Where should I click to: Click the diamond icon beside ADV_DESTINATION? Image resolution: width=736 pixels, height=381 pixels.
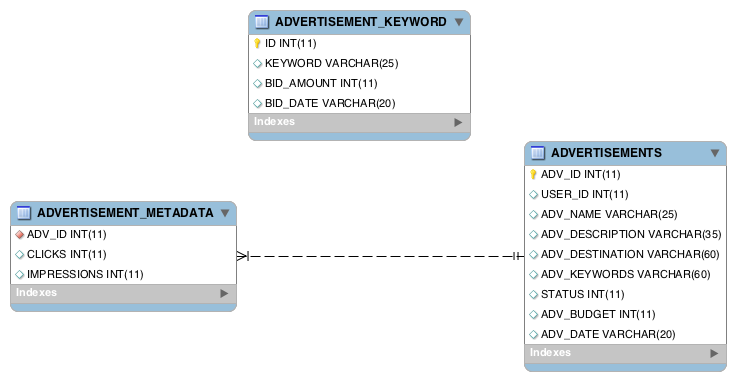click(533, 254)
